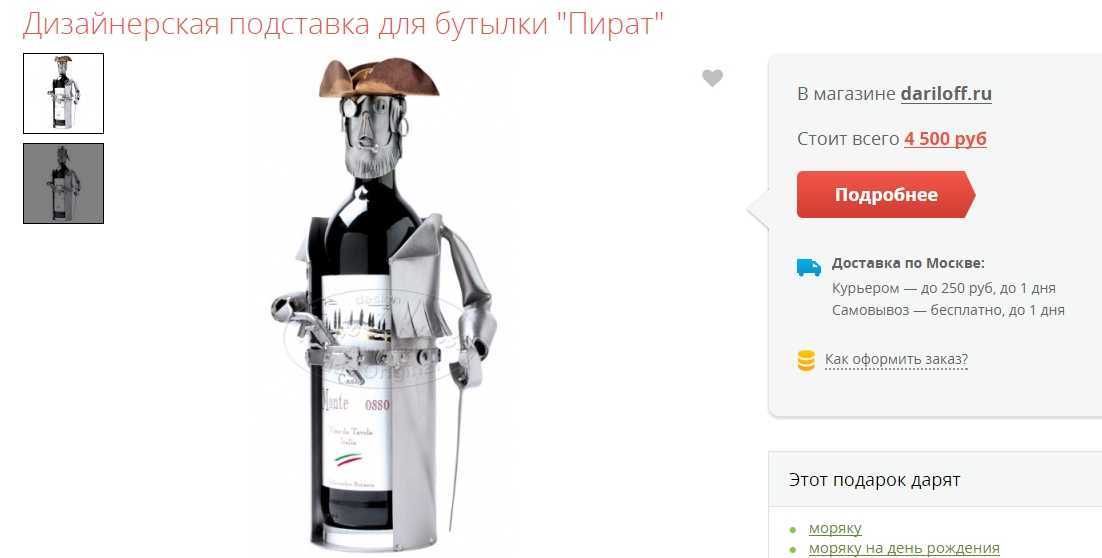Screen dimensions: 1102x558
Task: Click the Самовывоз pickup option text
Action: pos(948,310)
